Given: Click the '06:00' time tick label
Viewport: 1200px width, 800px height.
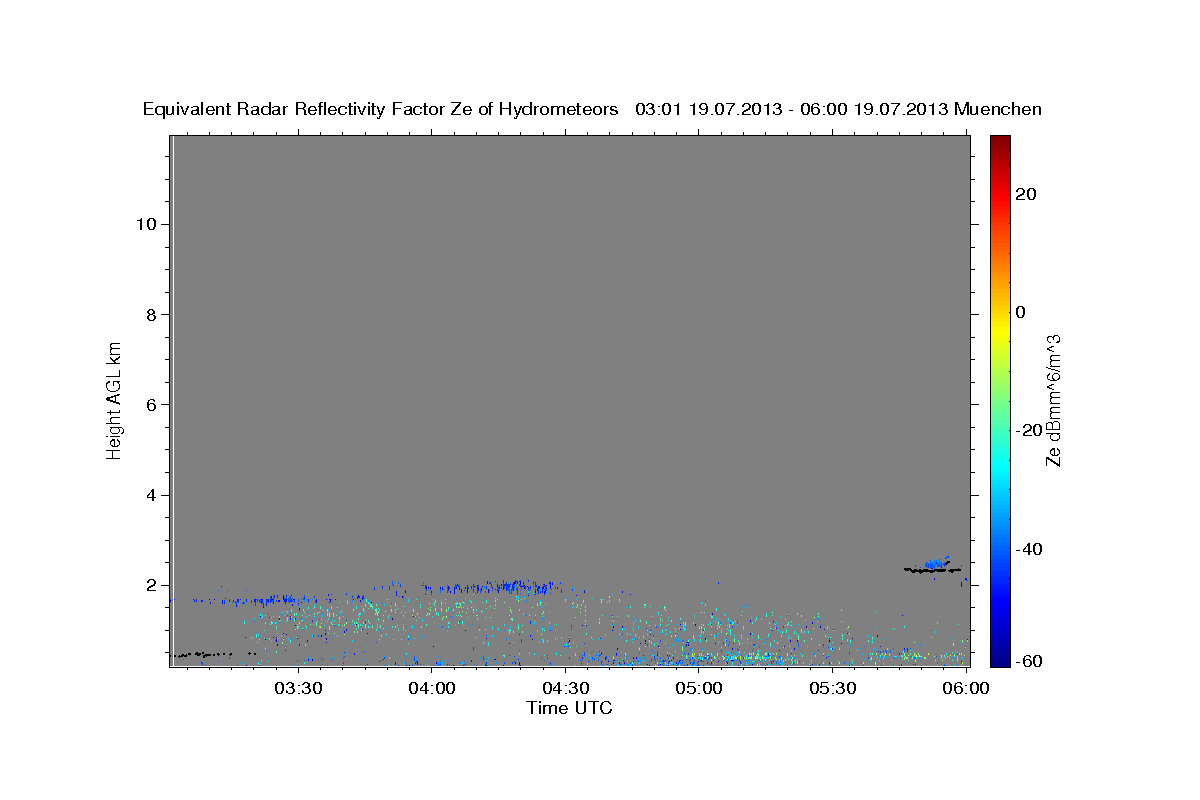Looking at the screenshot, I should point(967,688).
